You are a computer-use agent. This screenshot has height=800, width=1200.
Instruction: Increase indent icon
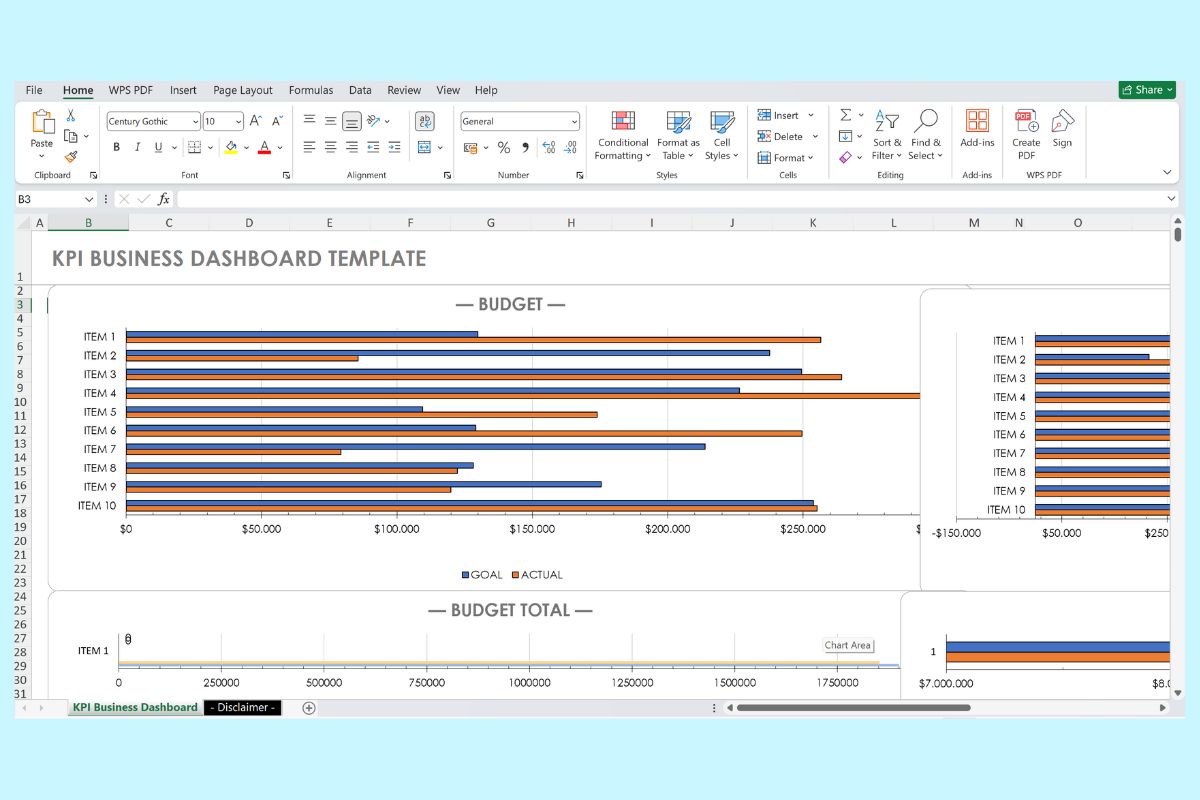395,147
